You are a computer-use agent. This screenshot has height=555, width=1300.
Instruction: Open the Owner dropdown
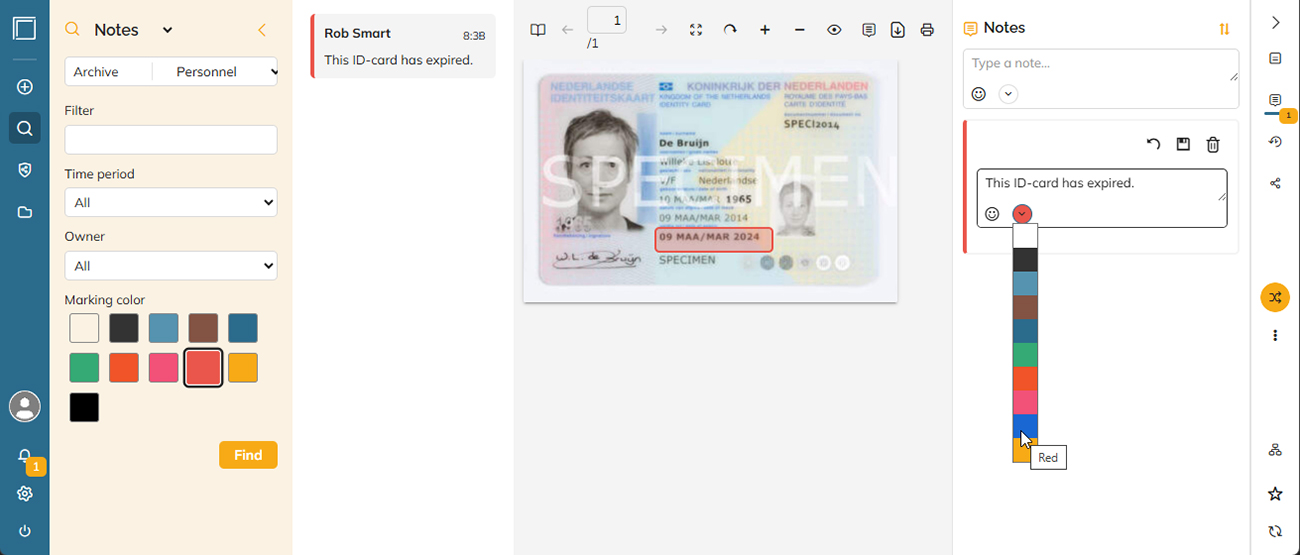click(171, 266)
